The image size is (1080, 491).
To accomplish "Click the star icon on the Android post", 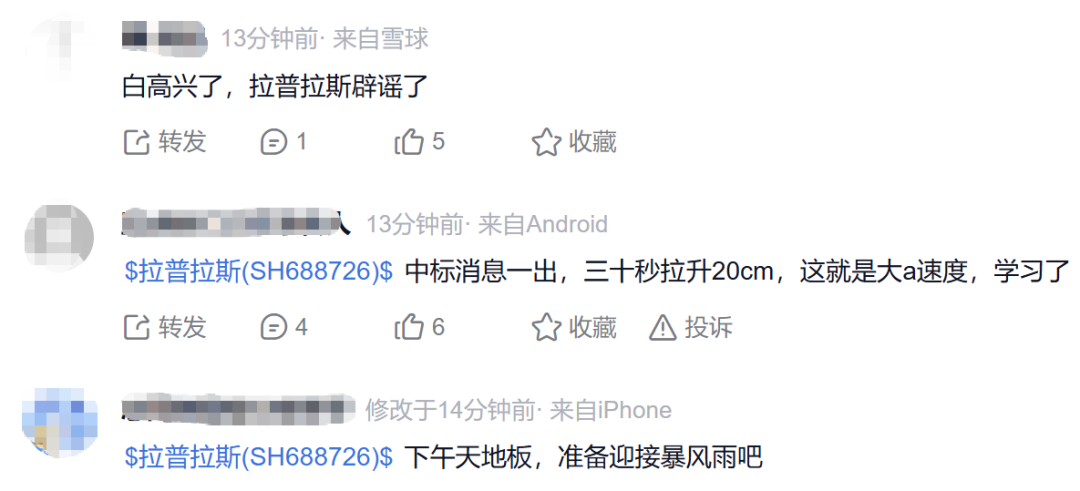I will (x=546, y=327).
